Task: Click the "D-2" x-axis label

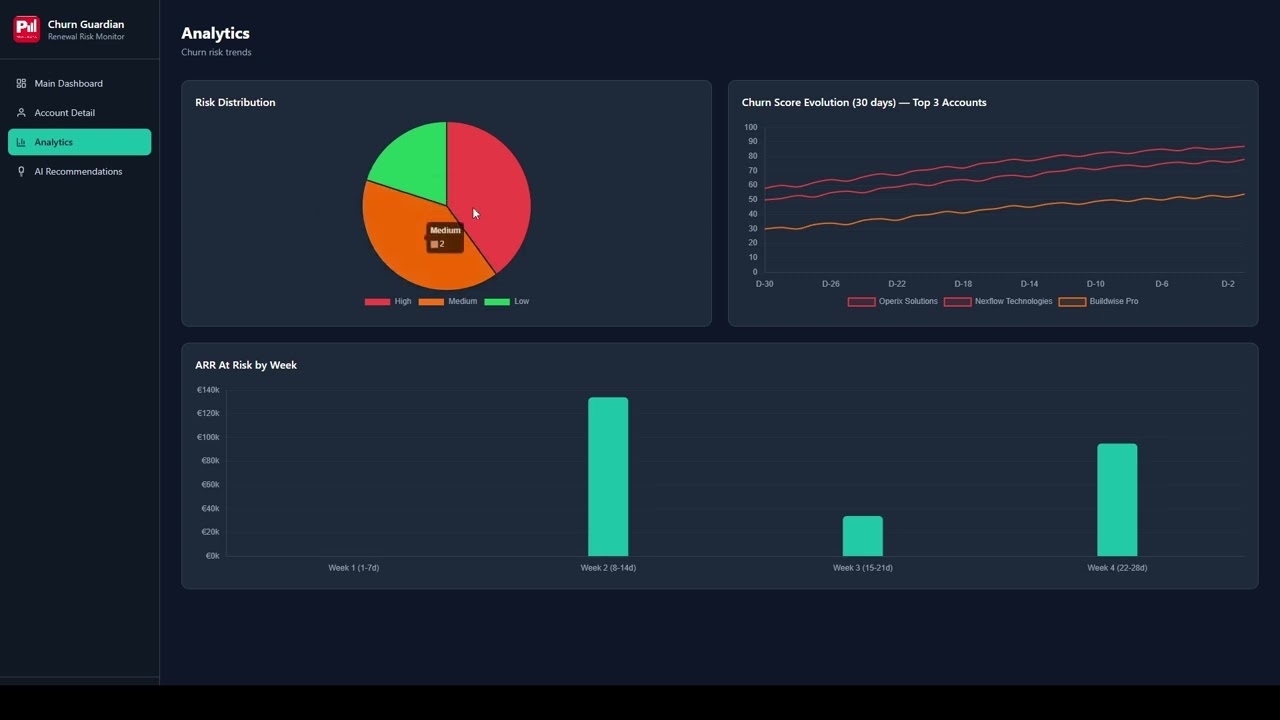Action: [1228, 284]
